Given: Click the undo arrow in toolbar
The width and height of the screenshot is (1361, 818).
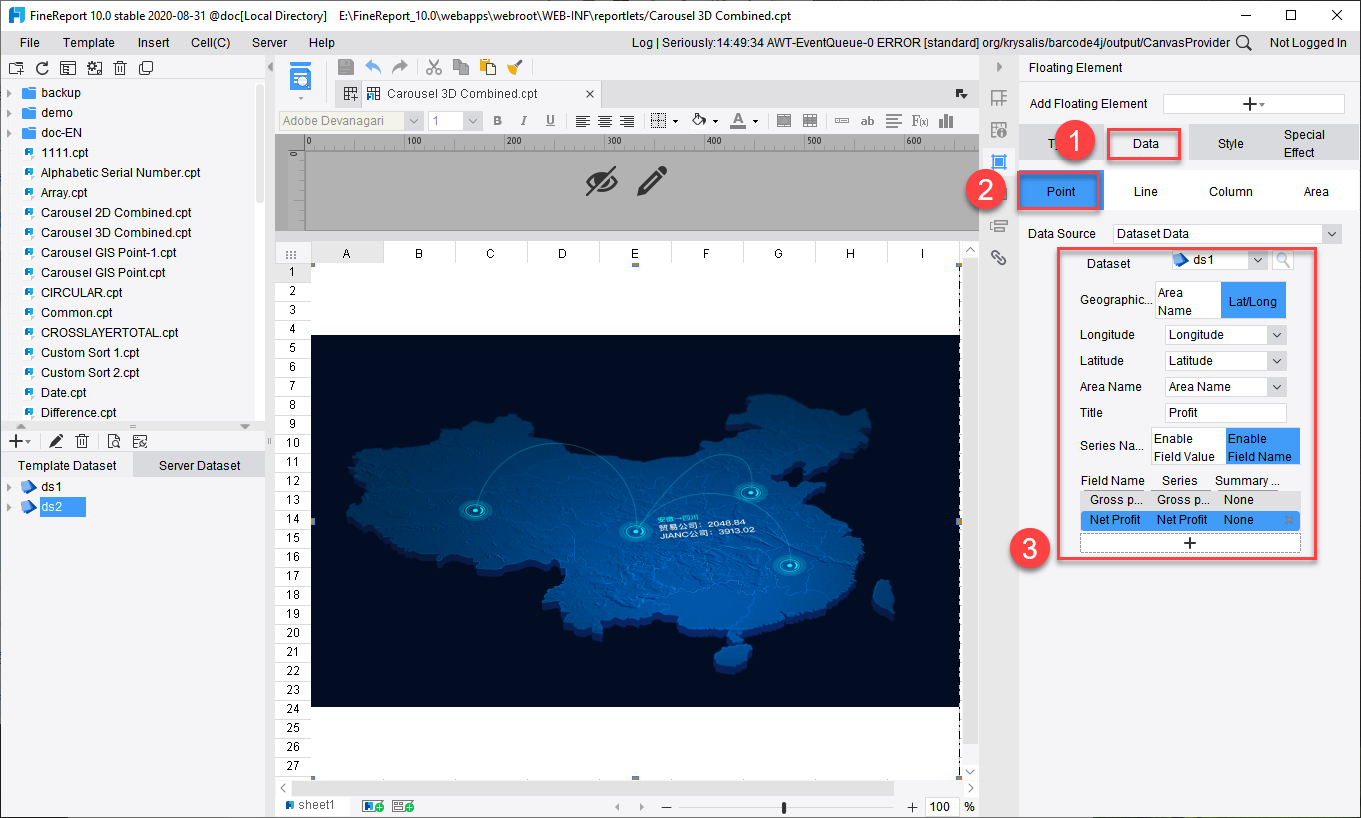Looking at the screenshot, I should point(373,67).
